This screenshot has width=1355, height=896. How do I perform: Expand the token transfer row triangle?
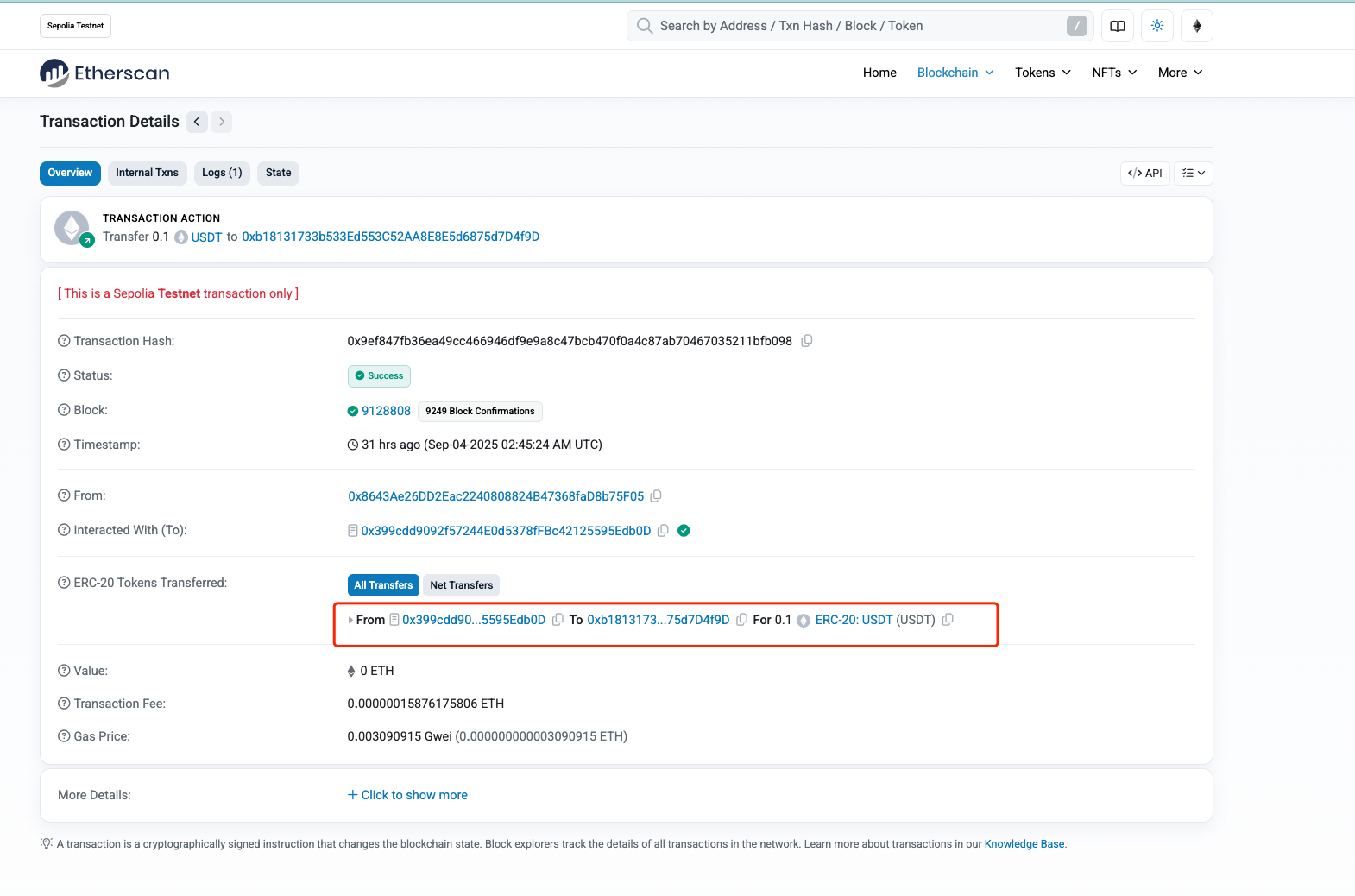350,620
